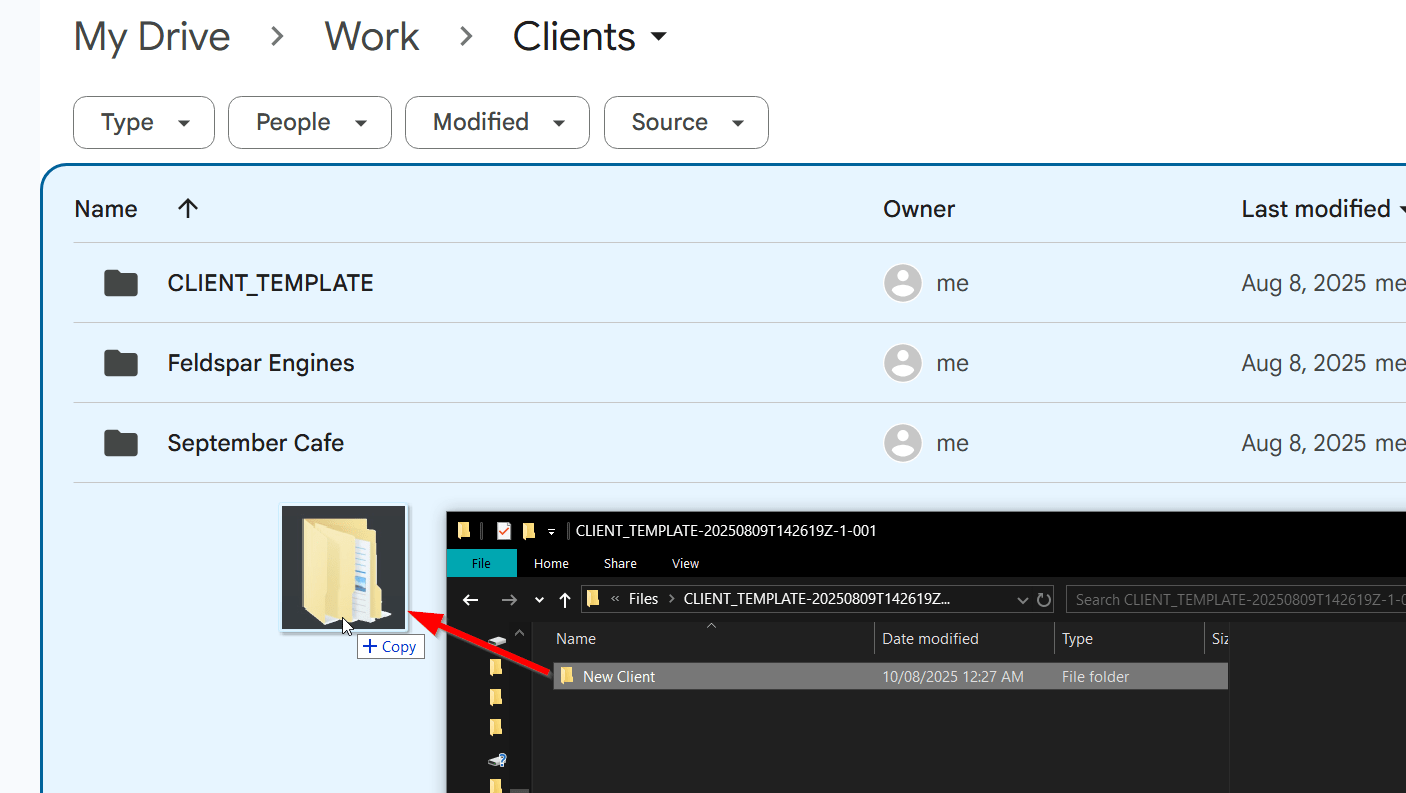Click the Files breadcrumb in Explorer address bar
The image size is (1406, 793).
pos(643,599)
